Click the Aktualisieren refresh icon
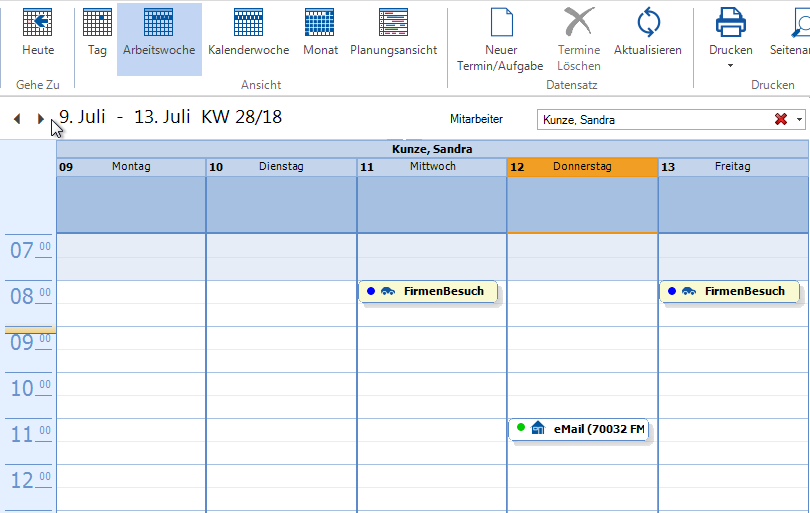 [x=648, y=22]
